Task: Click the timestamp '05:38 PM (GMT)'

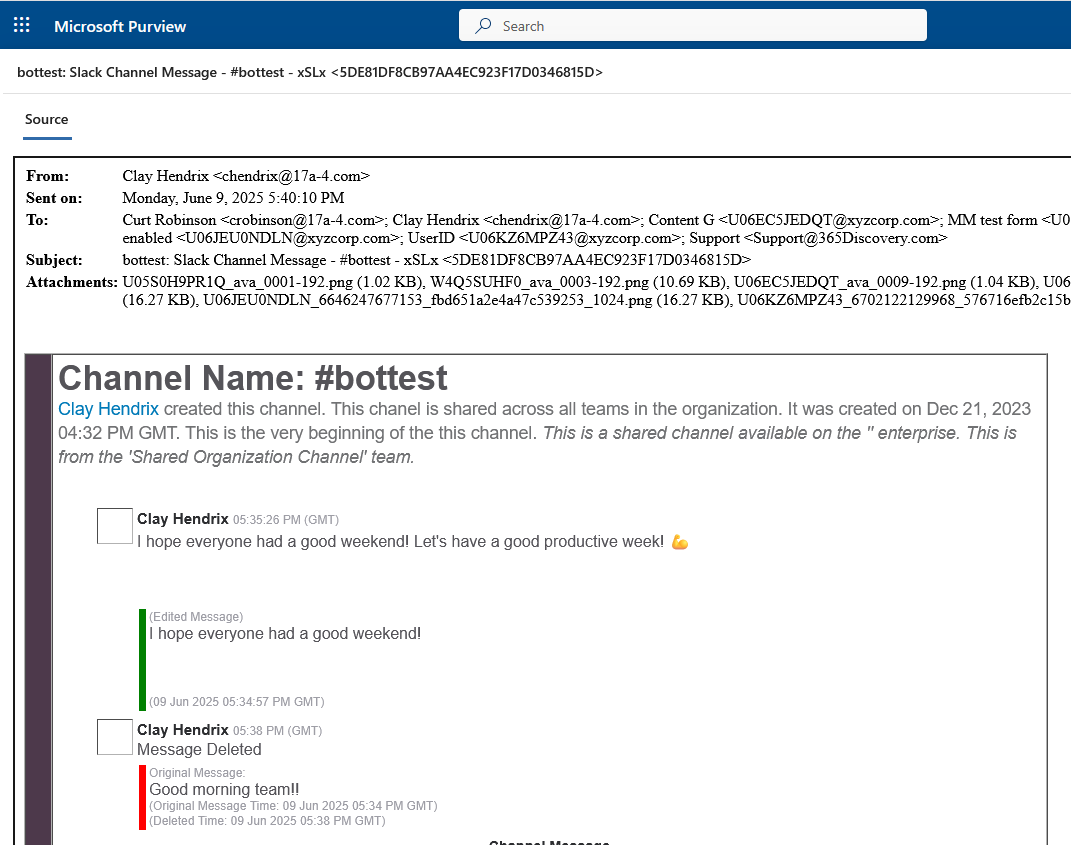Action: tap(277, 731)
